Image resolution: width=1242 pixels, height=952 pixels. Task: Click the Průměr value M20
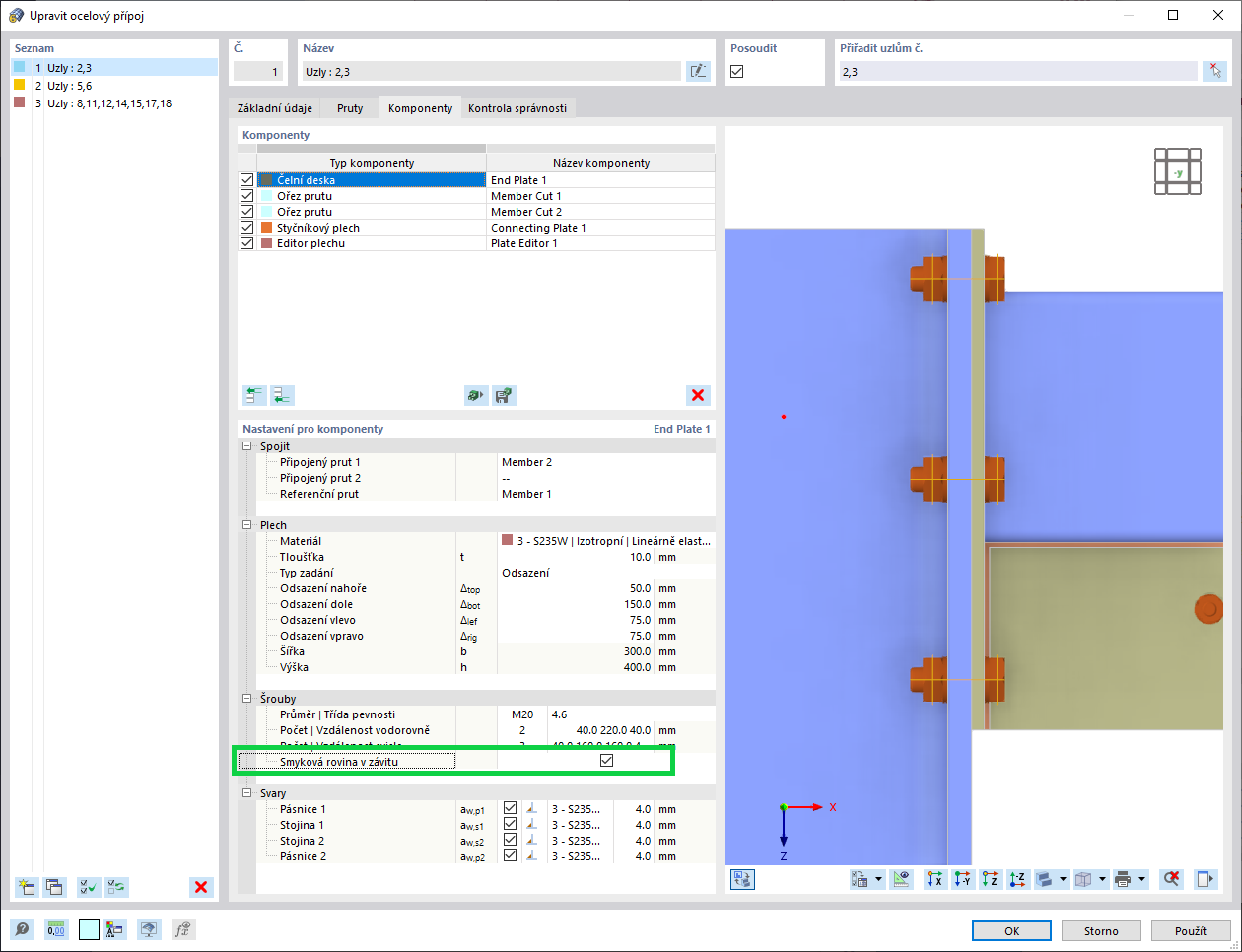coord(522,714)
